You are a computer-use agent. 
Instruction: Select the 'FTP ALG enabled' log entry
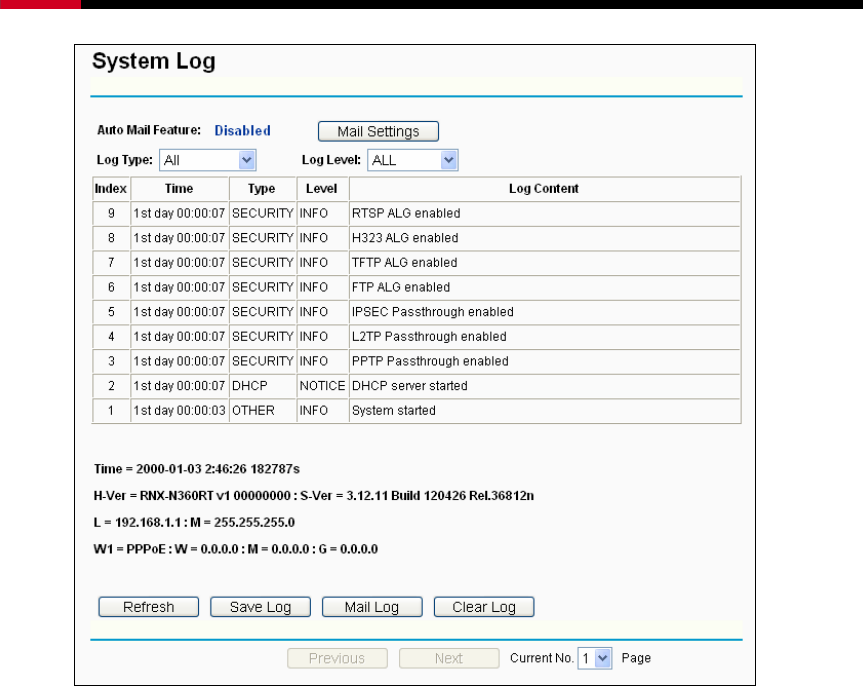(x=417, y=287)
